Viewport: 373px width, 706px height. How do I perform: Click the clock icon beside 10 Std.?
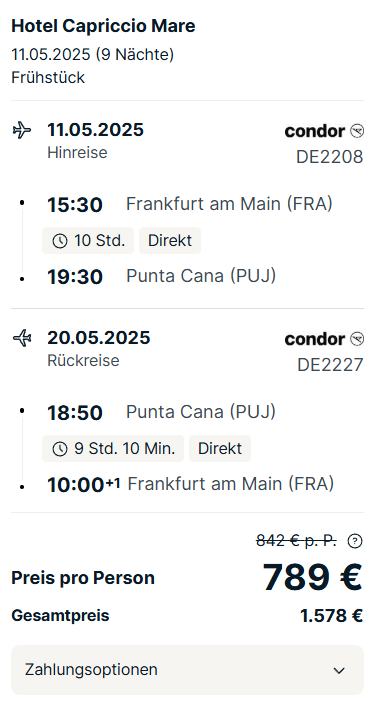[60, 241]
